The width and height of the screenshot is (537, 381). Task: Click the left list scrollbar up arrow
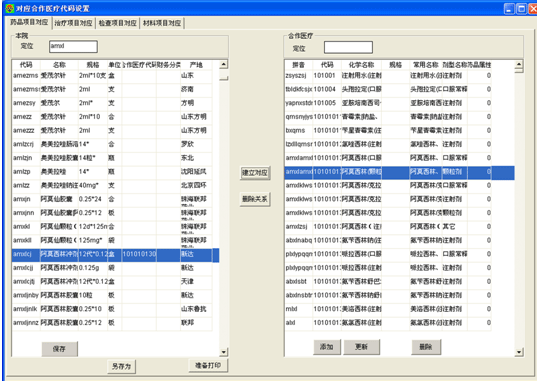coord(224,64)
